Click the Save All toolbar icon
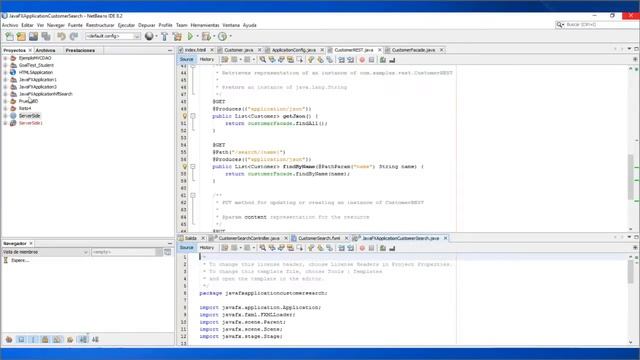Screen dimensions: 640x360 pyautogui.click(x=46, y=36)
